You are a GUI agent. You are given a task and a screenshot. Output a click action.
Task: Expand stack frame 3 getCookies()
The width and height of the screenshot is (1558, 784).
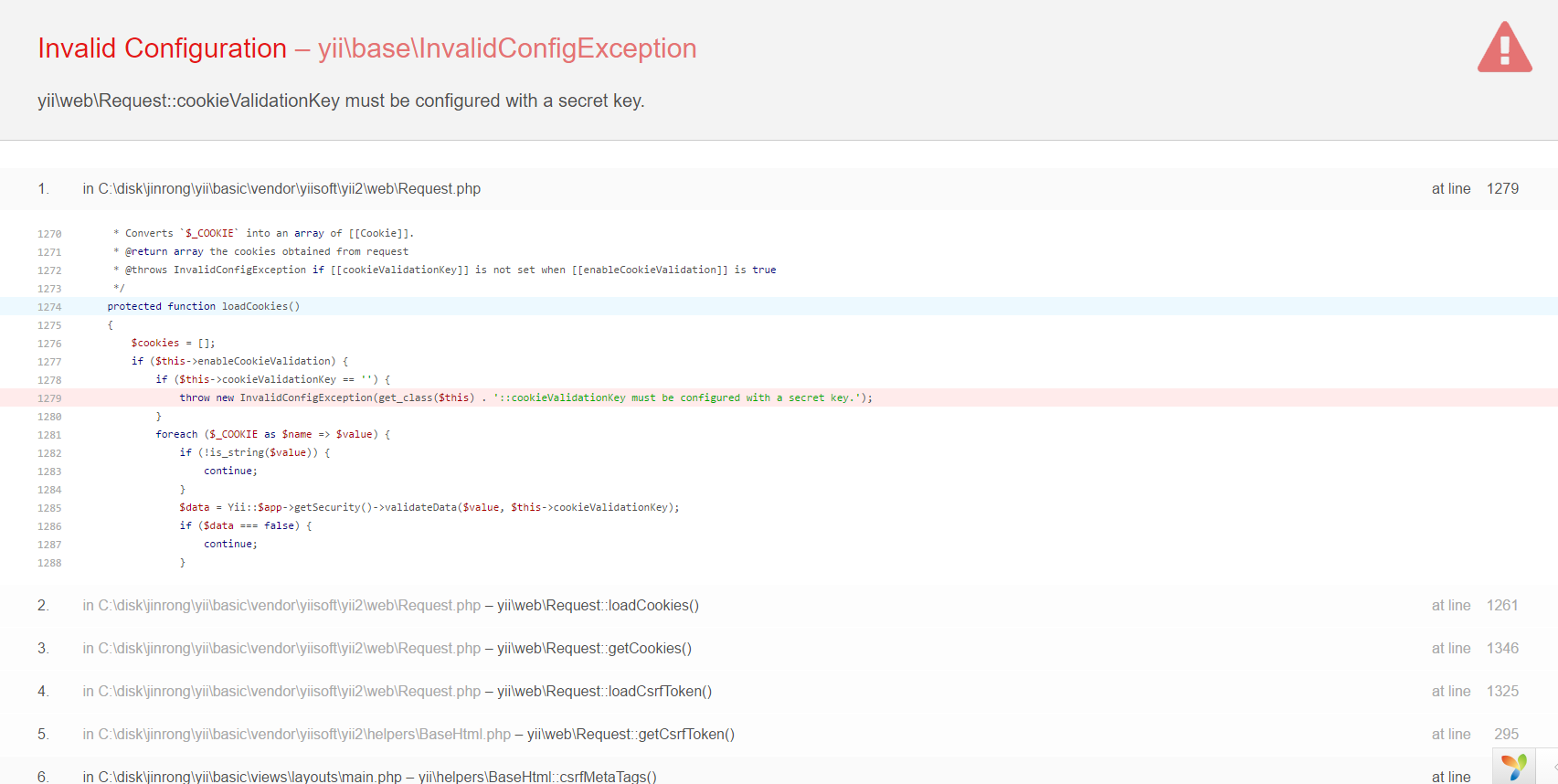pyautogui.click(x=779, y=649)
